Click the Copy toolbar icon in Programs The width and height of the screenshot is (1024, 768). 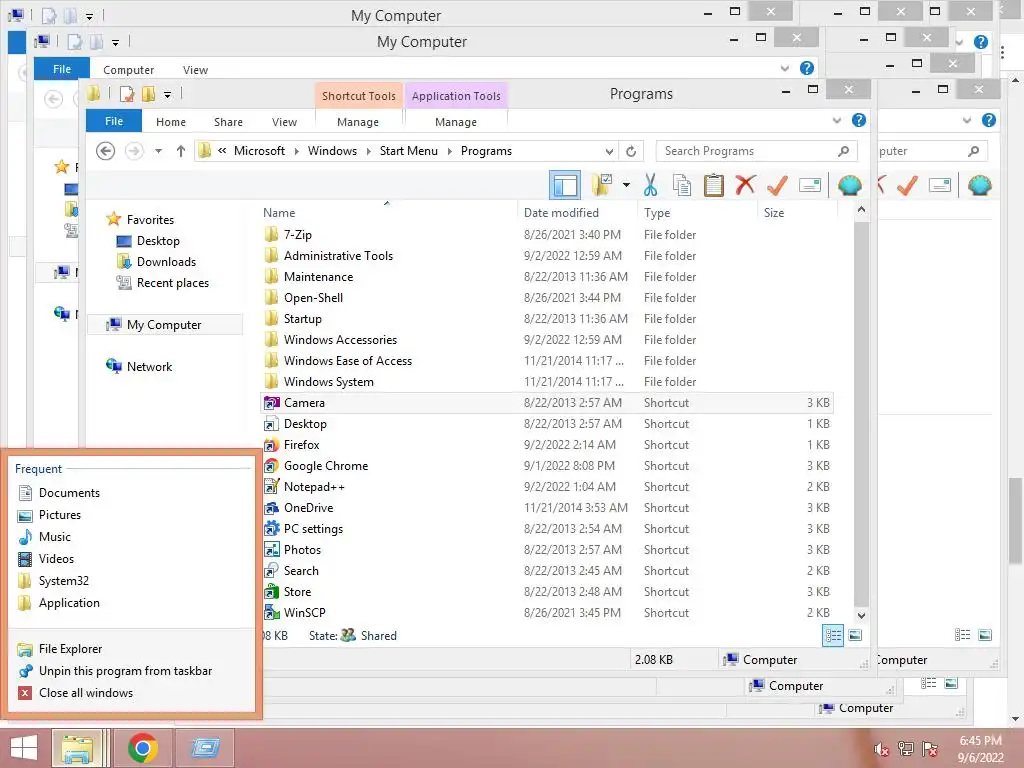tap(682, 185)
